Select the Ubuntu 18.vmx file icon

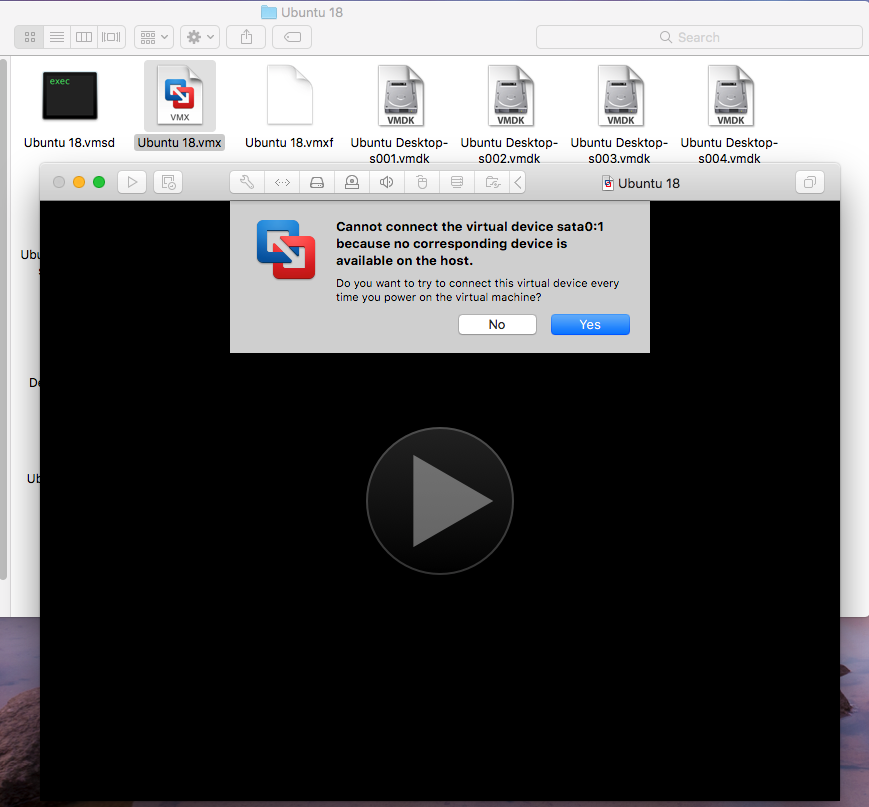(180, 95)
